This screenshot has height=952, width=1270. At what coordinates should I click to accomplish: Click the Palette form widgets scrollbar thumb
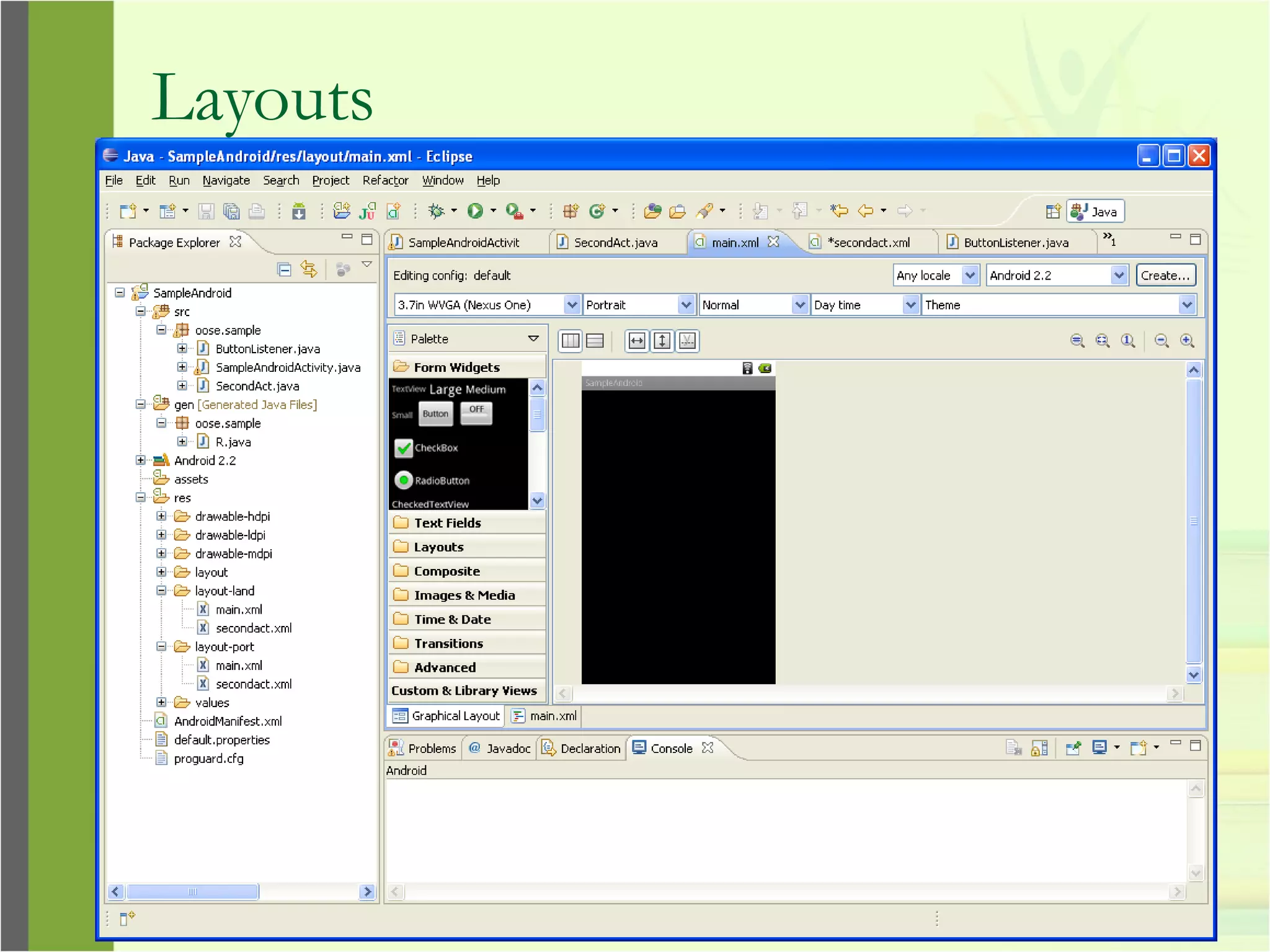[537, 414]
